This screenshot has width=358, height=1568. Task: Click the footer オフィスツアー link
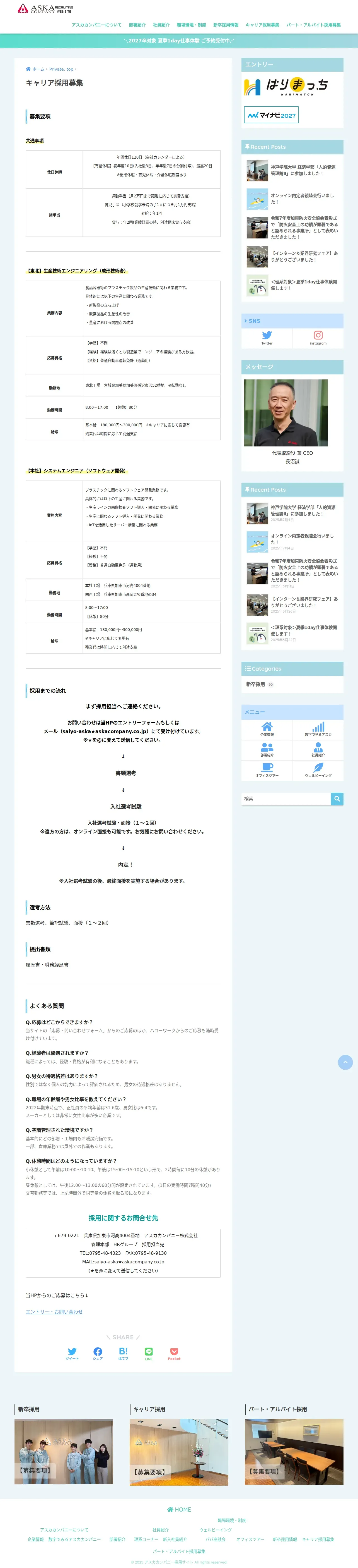pos(250,1540)
